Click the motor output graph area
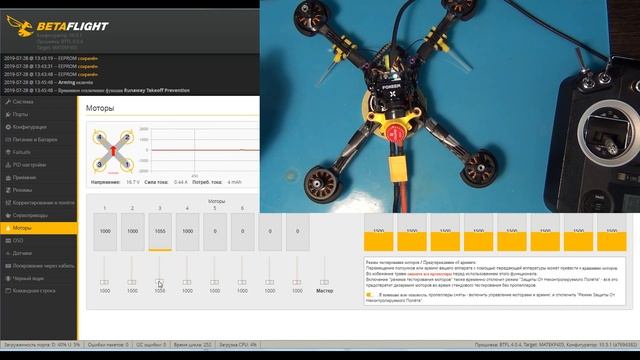This screenshot has height=360, width=640. [205, 151]
